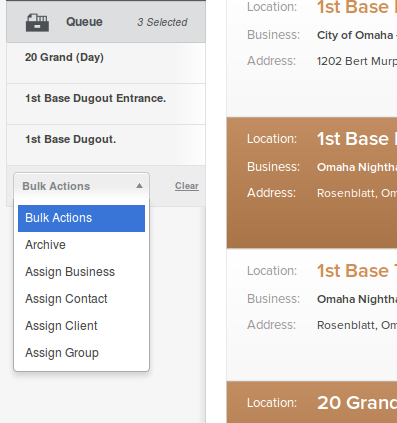Collapse dropdown via the up-arrow triangle
The height and width of the screenshot is (423, 397).
click(x=139, y=186)
